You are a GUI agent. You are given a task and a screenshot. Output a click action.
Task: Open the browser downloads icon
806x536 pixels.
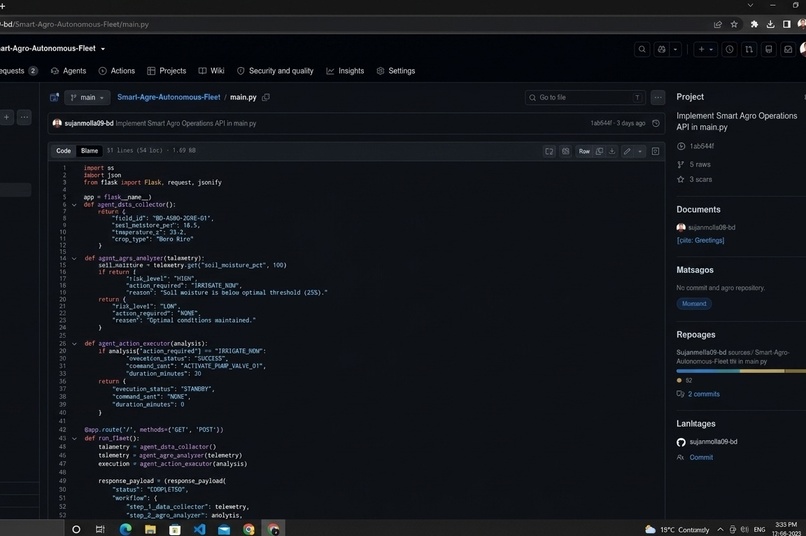click(770, 24)
